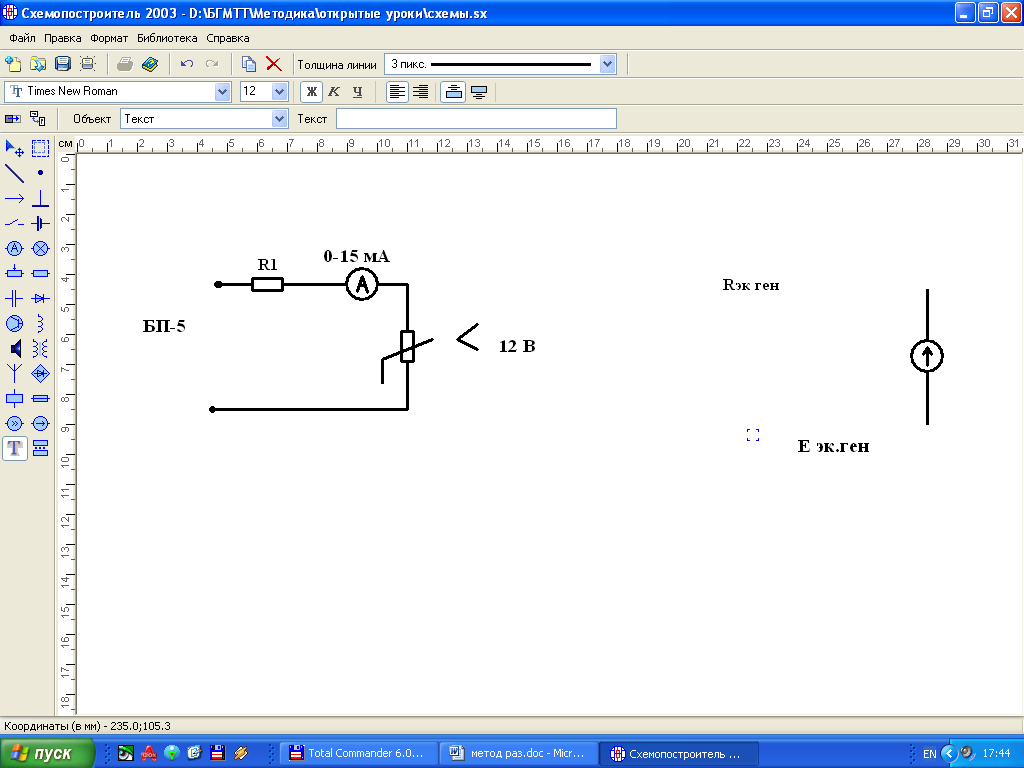Screen dimensions: 1024x768
Task: Open the font size 12 dropdown
Action: tap(280, 92)
